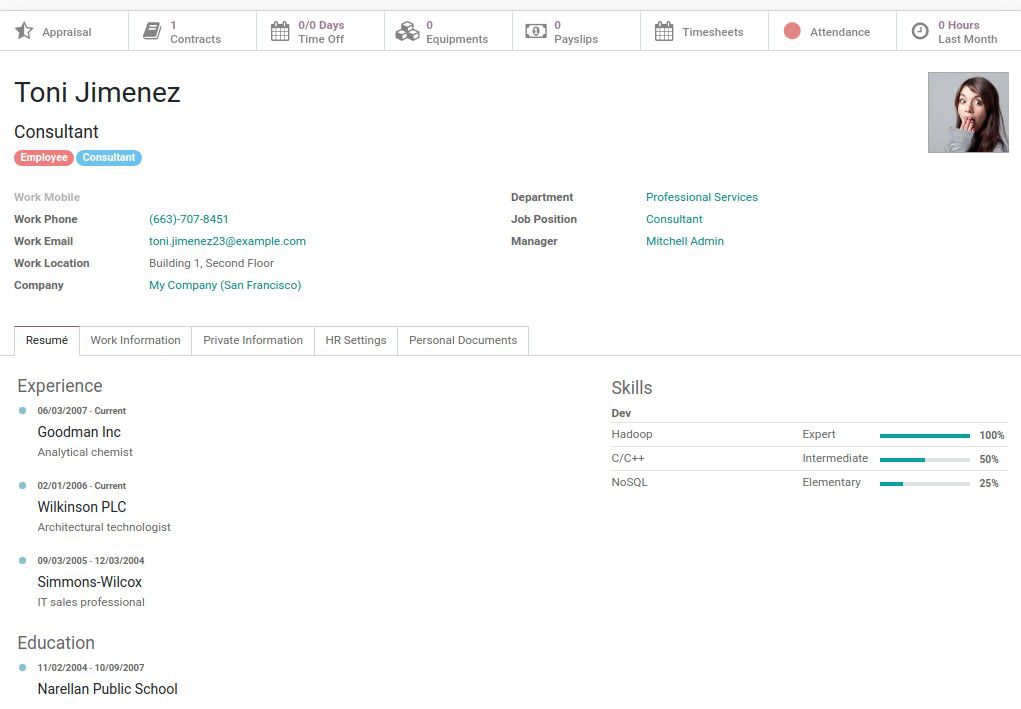This screenshot has width=1021, height=709.
Task: Open the Consultant job position link
Action: [674, 219]
